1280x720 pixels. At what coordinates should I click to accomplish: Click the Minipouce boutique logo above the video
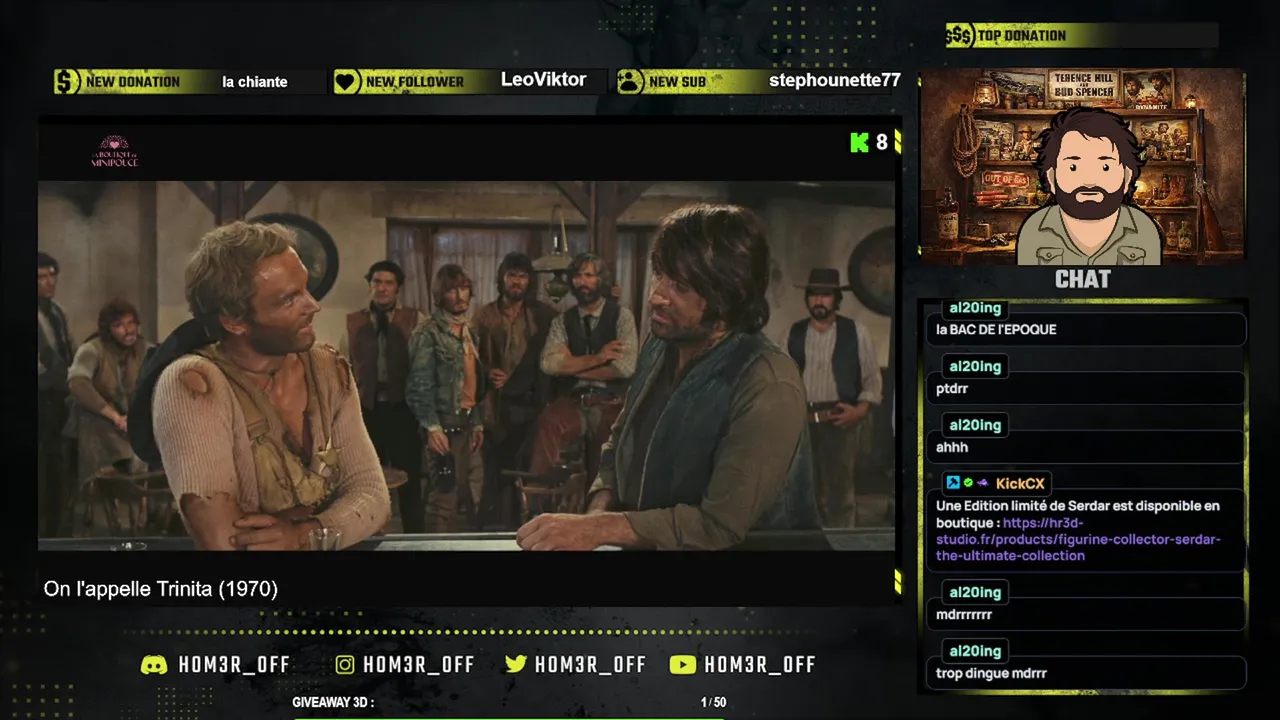point(114,151)
